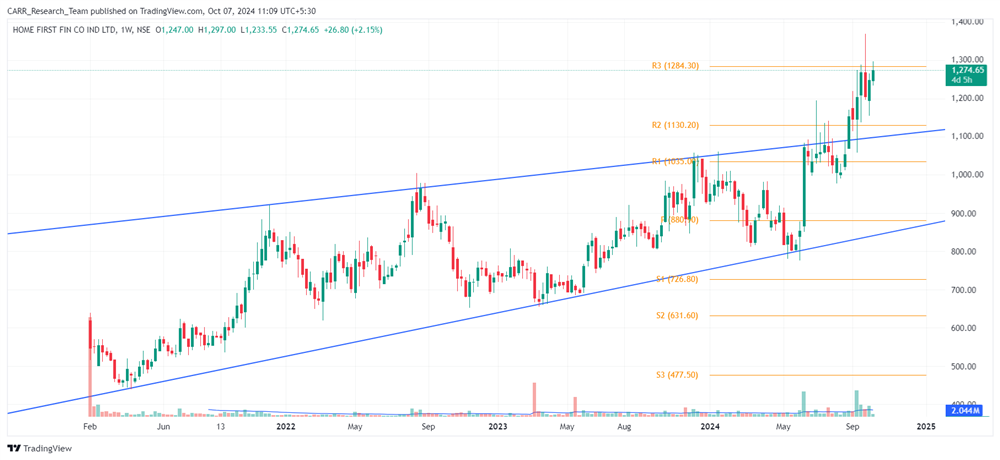This screenshot has width=1000, height=460.
Task: Click the 1,100.00 price axis label
Action: 967,137
